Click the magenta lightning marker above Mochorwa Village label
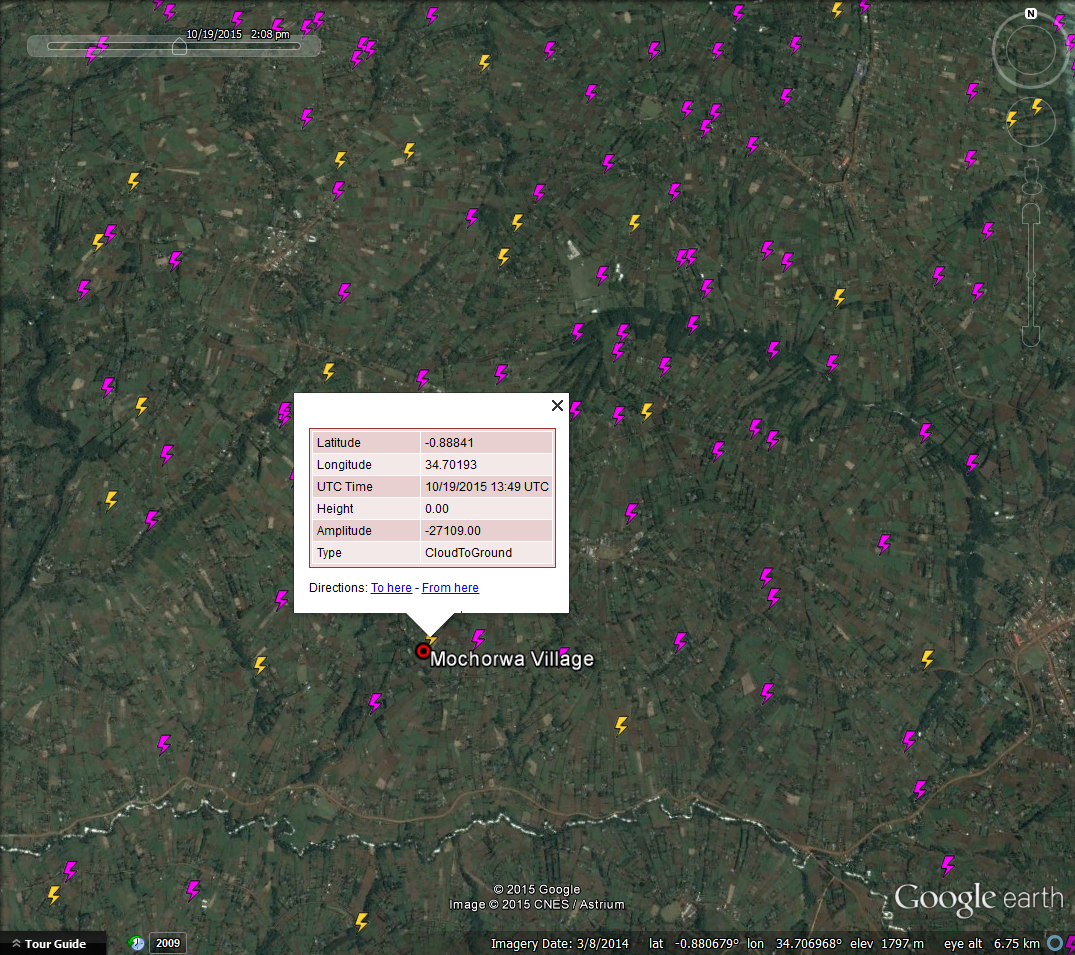1075x955 pixels. click(x=479, y=639)
